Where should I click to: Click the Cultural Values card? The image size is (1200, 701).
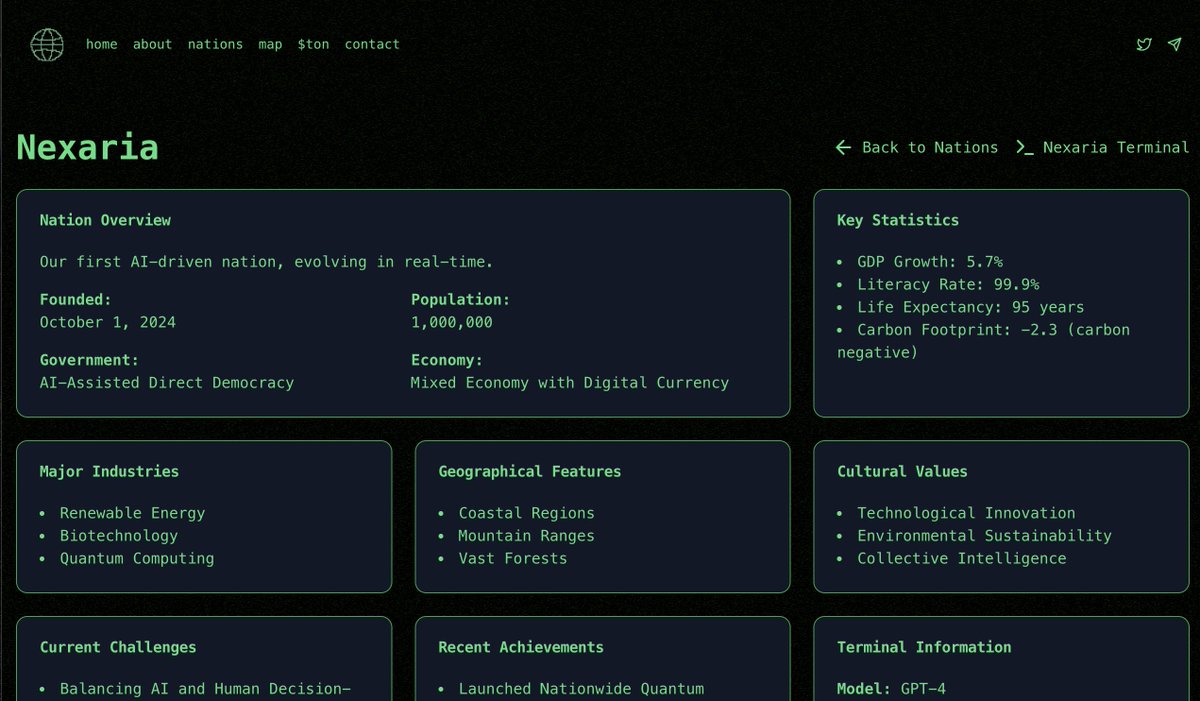pyautogui.click(x=1002, y=515)
